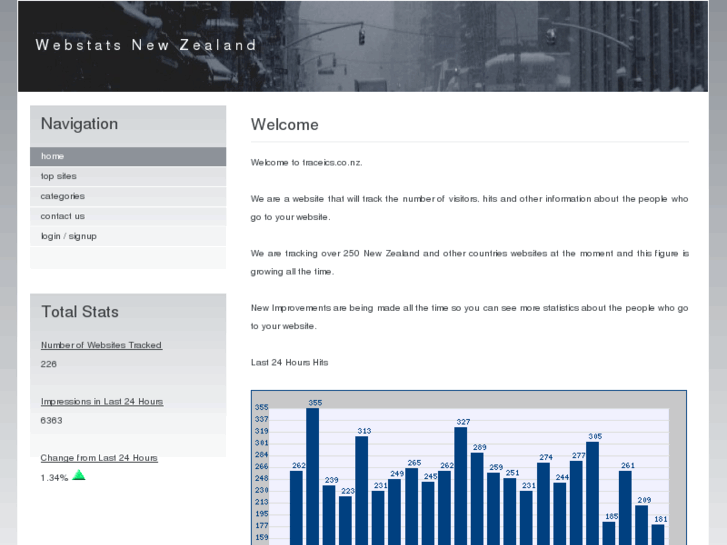The width and height of the screenshot is (727, 545).
Task: Click the chart bar labeled 305
Action: pyautogui.click(x=592, y=493)
